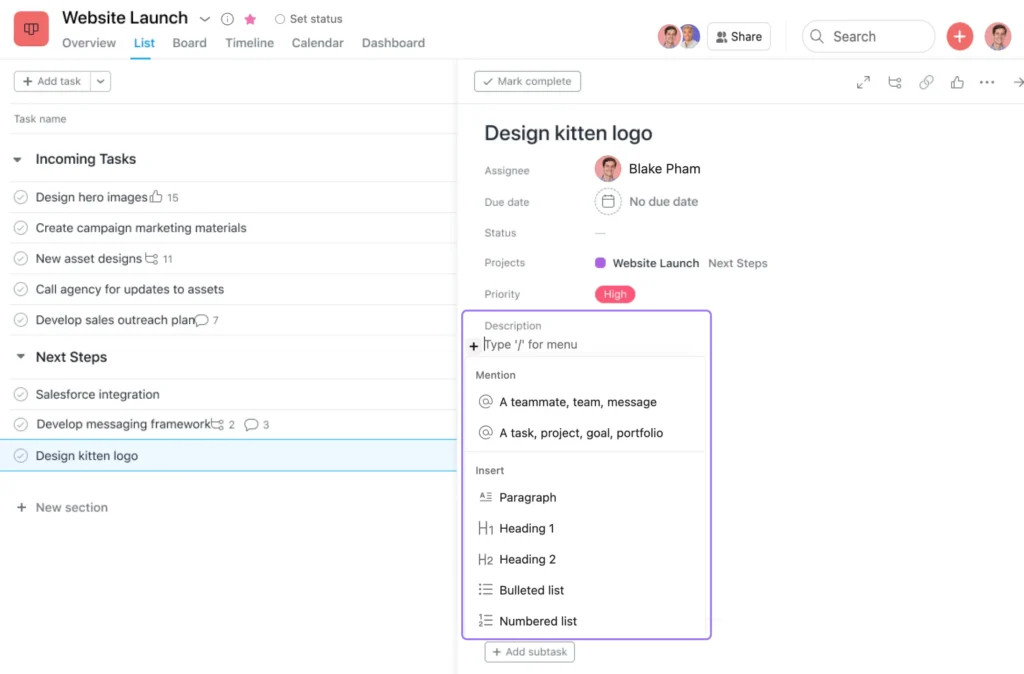This screenshot has height=674, width=1024.
Task: Open the more actions menu for the task
Action: [987, 82]
